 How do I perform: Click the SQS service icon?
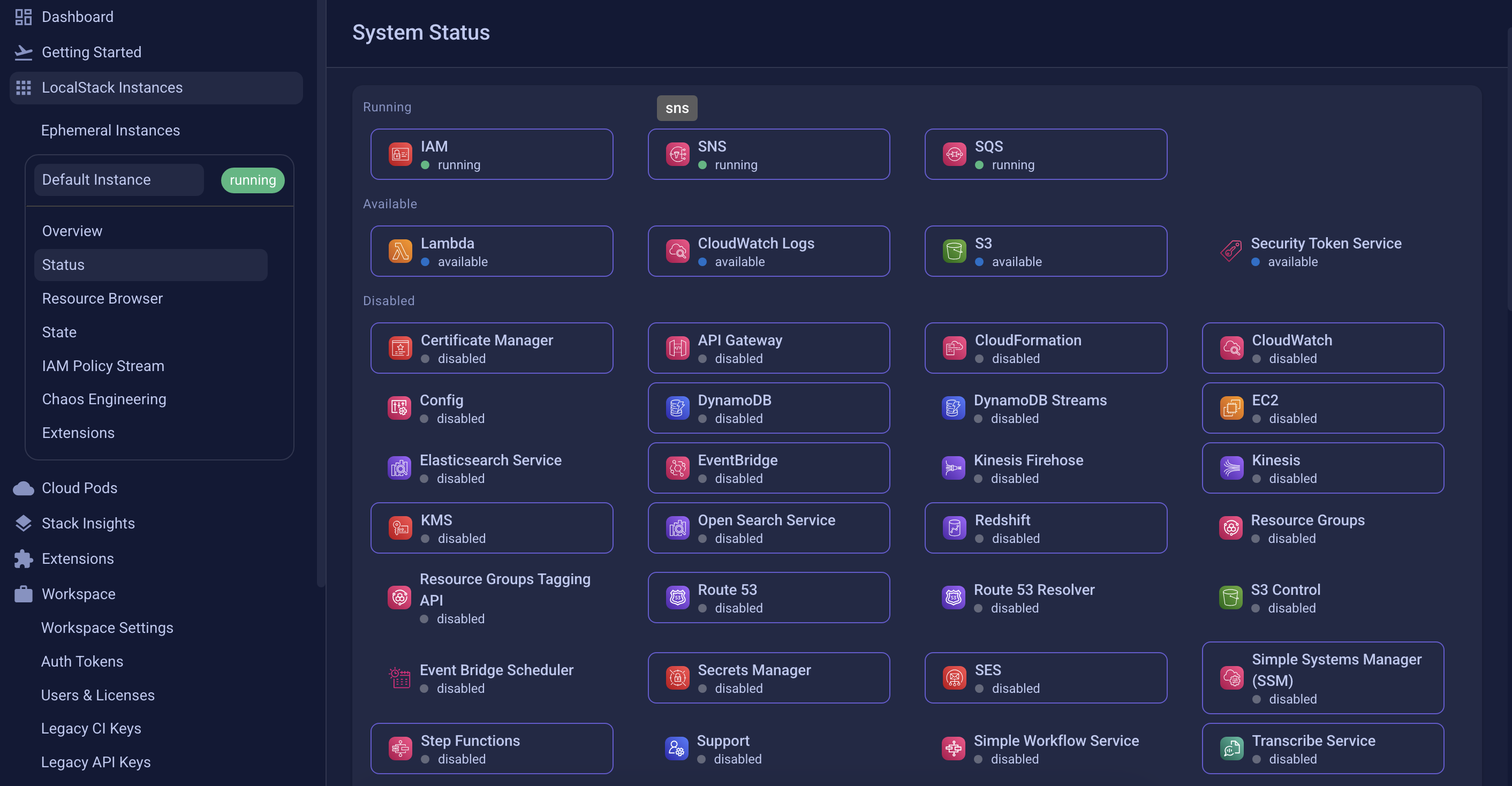coord(954,154)
